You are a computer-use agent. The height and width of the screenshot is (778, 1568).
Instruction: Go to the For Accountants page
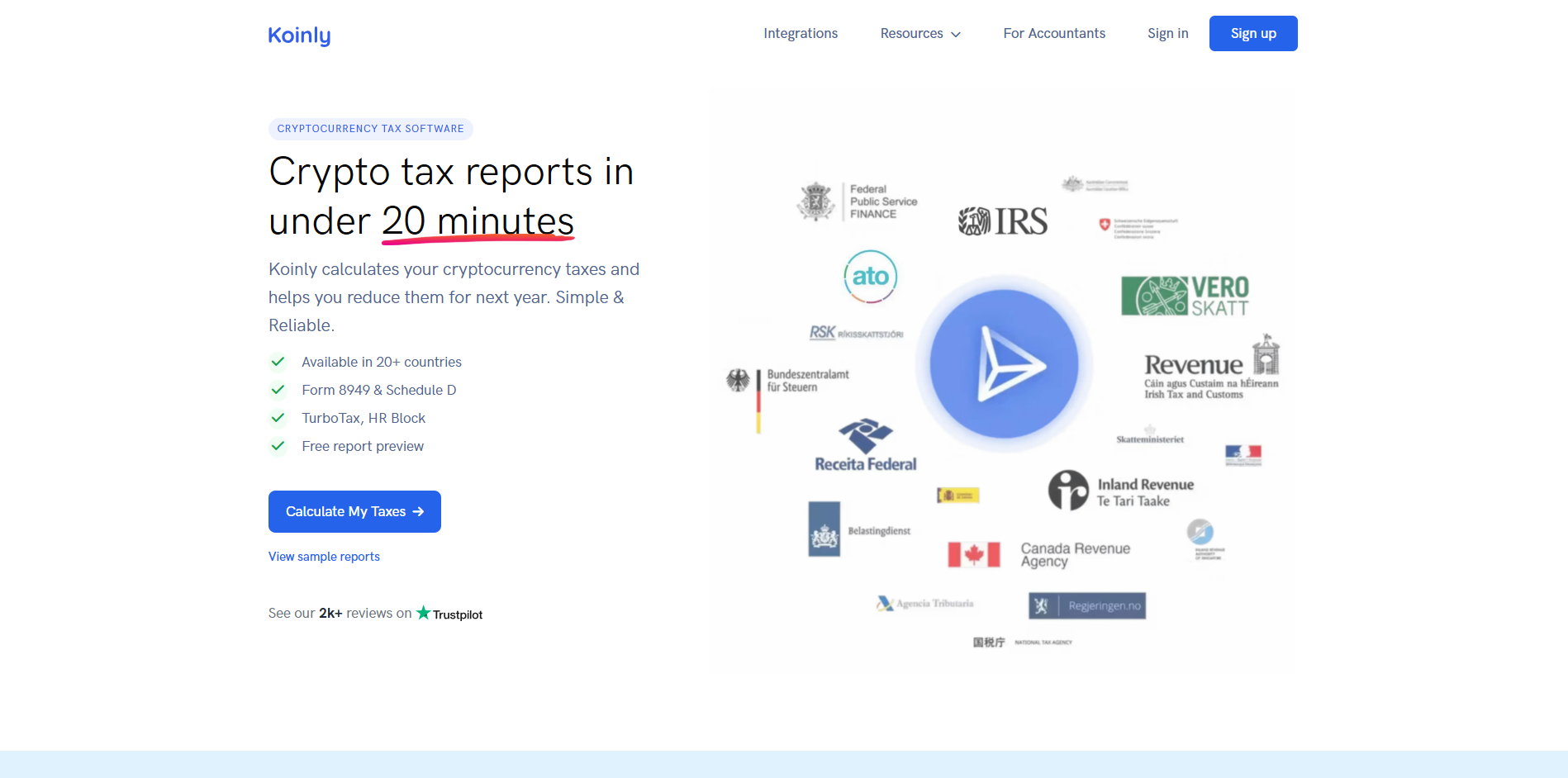[1053, 34]
